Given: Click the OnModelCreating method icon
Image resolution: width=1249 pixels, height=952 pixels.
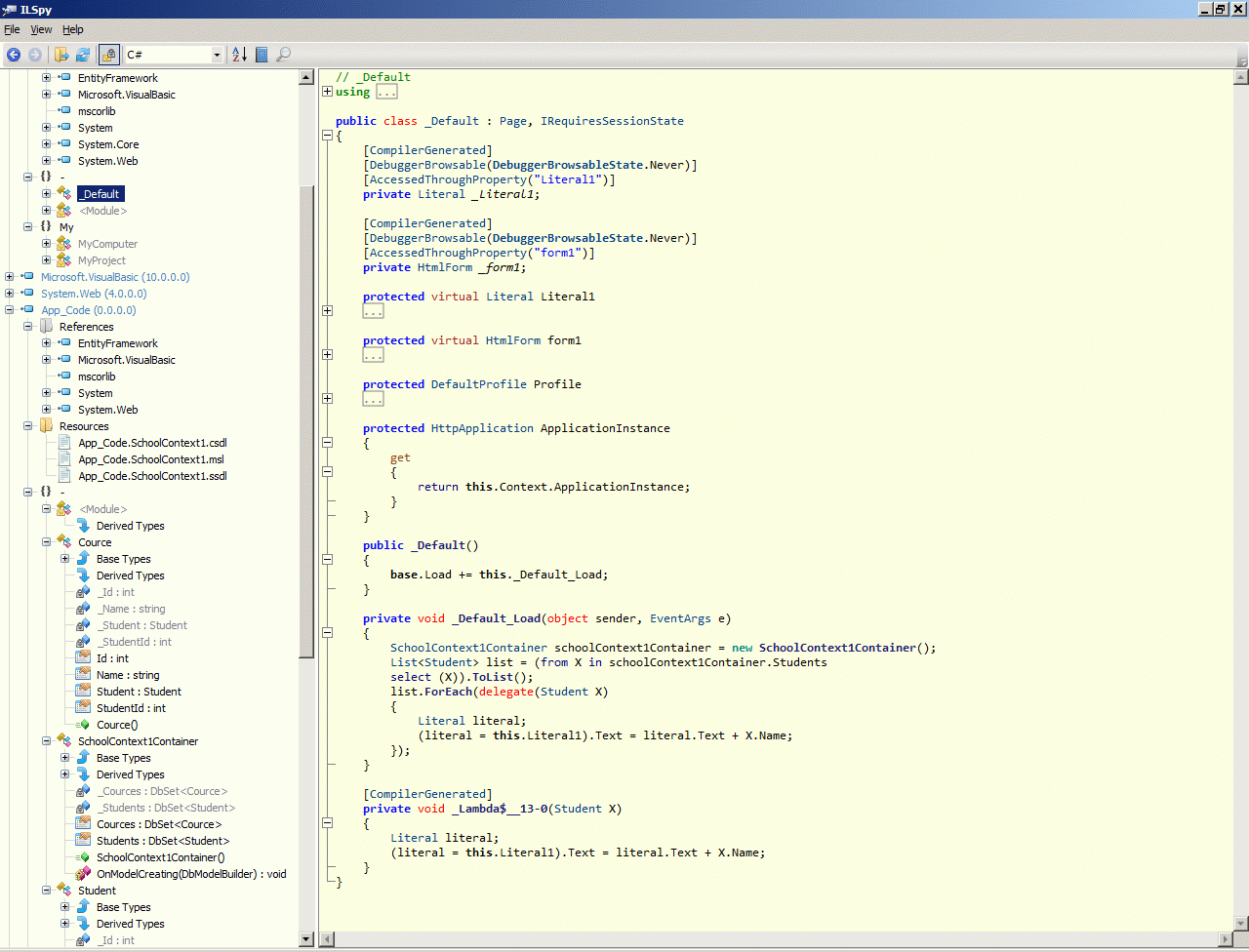Looking at the screenshot, I should (x=83, y=874).
